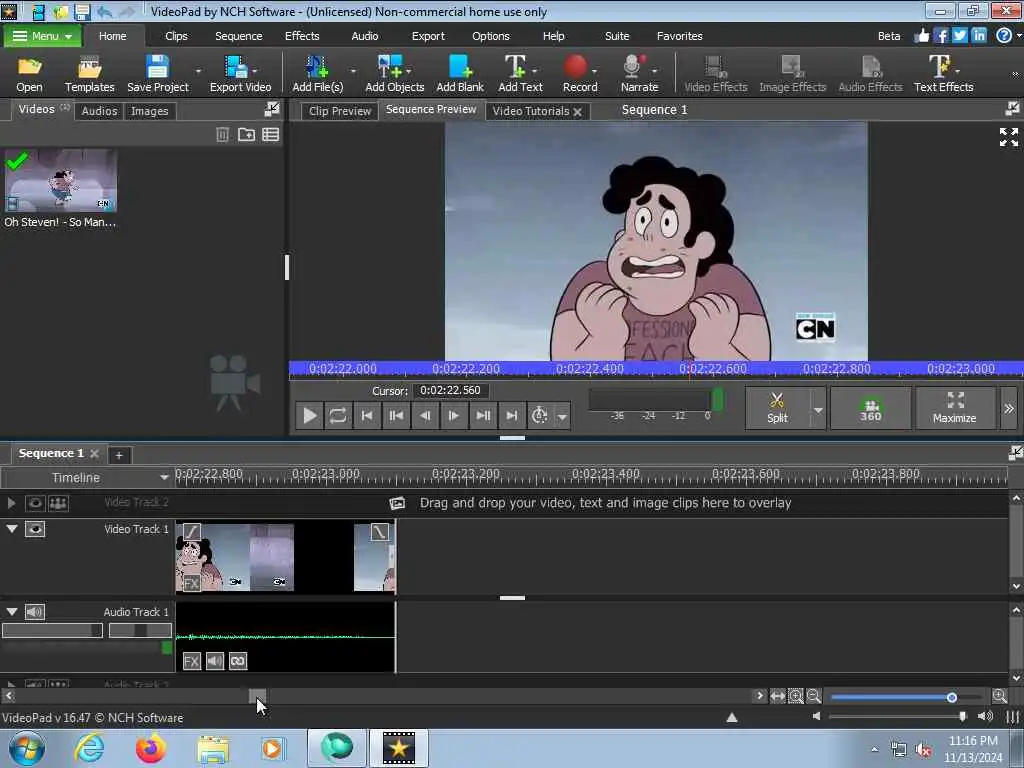Select the Oh Steven! video thumbnail
Screen dimensions: 1024x768
[x=61, y=180]
